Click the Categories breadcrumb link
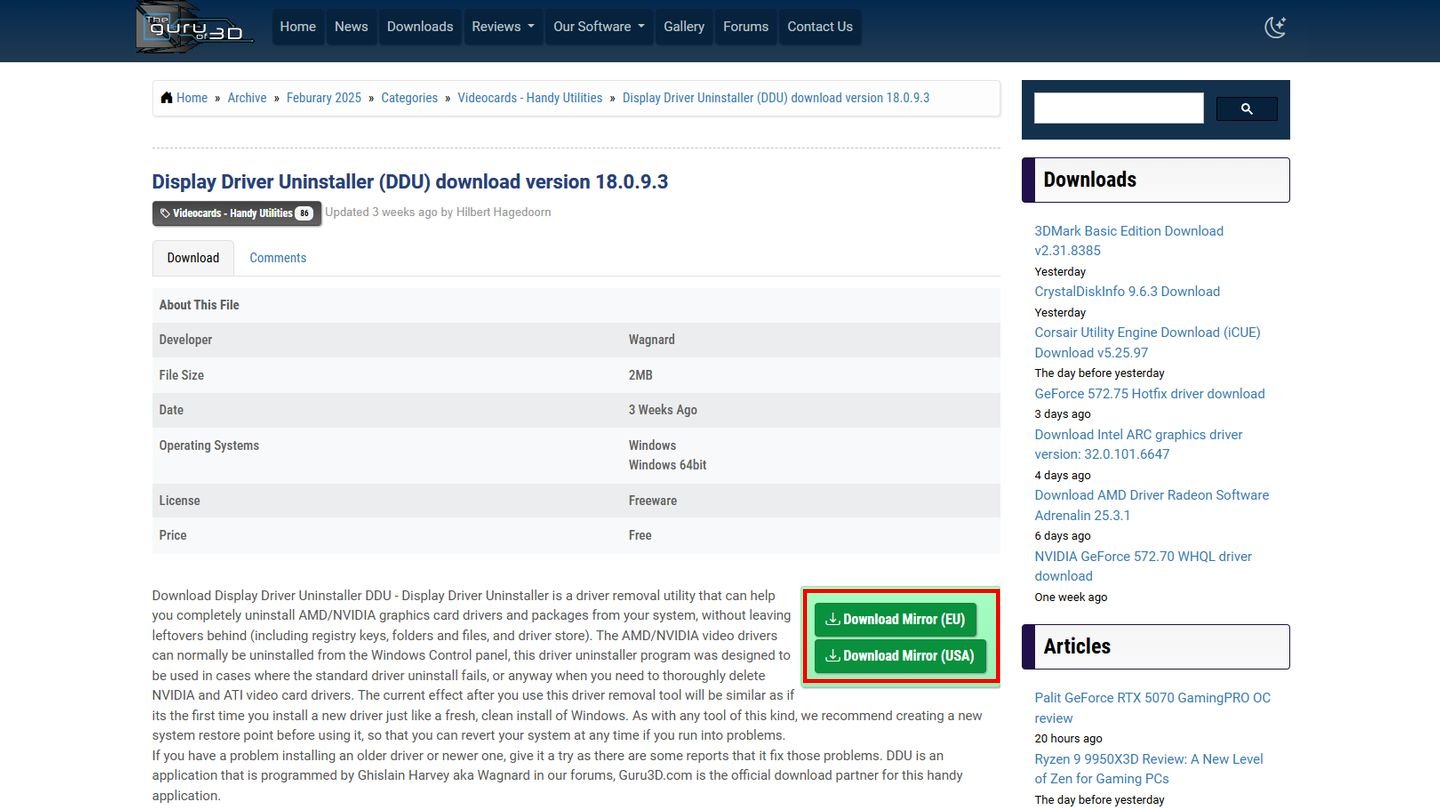1440x810 pixels. (x=409, y=98)
